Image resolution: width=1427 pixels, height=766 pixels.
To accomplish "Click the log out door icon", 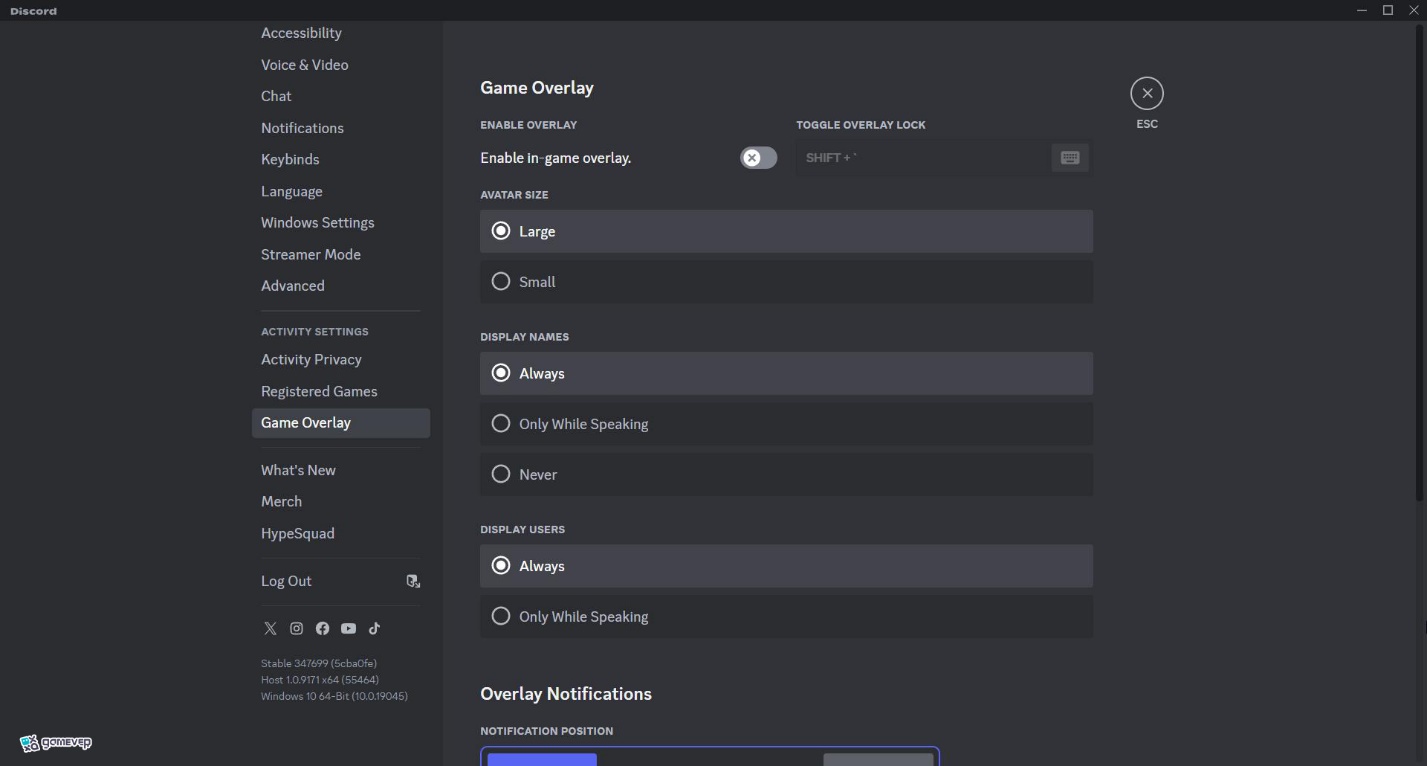I will coord(413,581).
